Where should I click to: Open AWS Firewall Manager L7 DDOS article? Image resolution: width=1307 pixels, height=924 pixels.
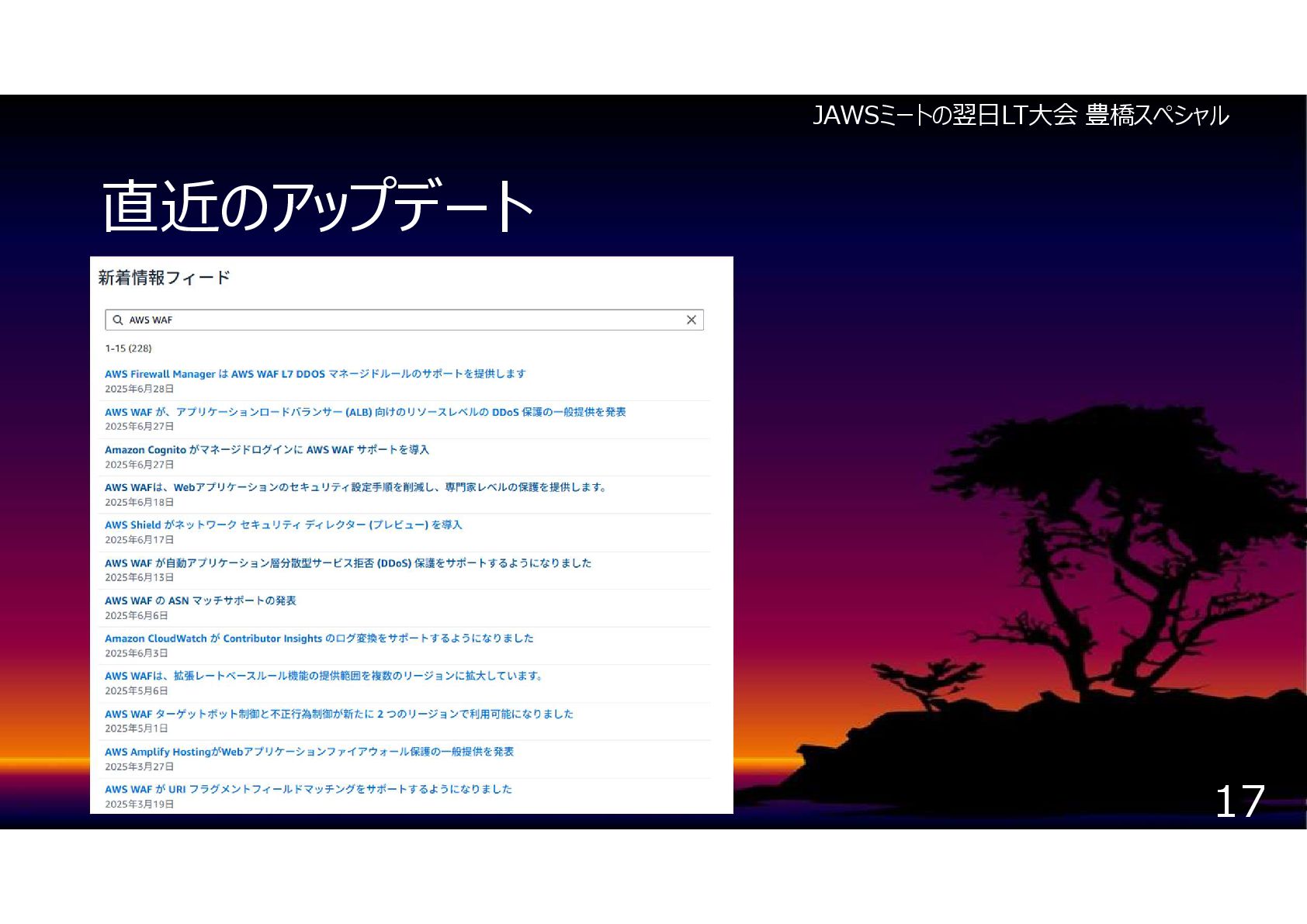315,374
